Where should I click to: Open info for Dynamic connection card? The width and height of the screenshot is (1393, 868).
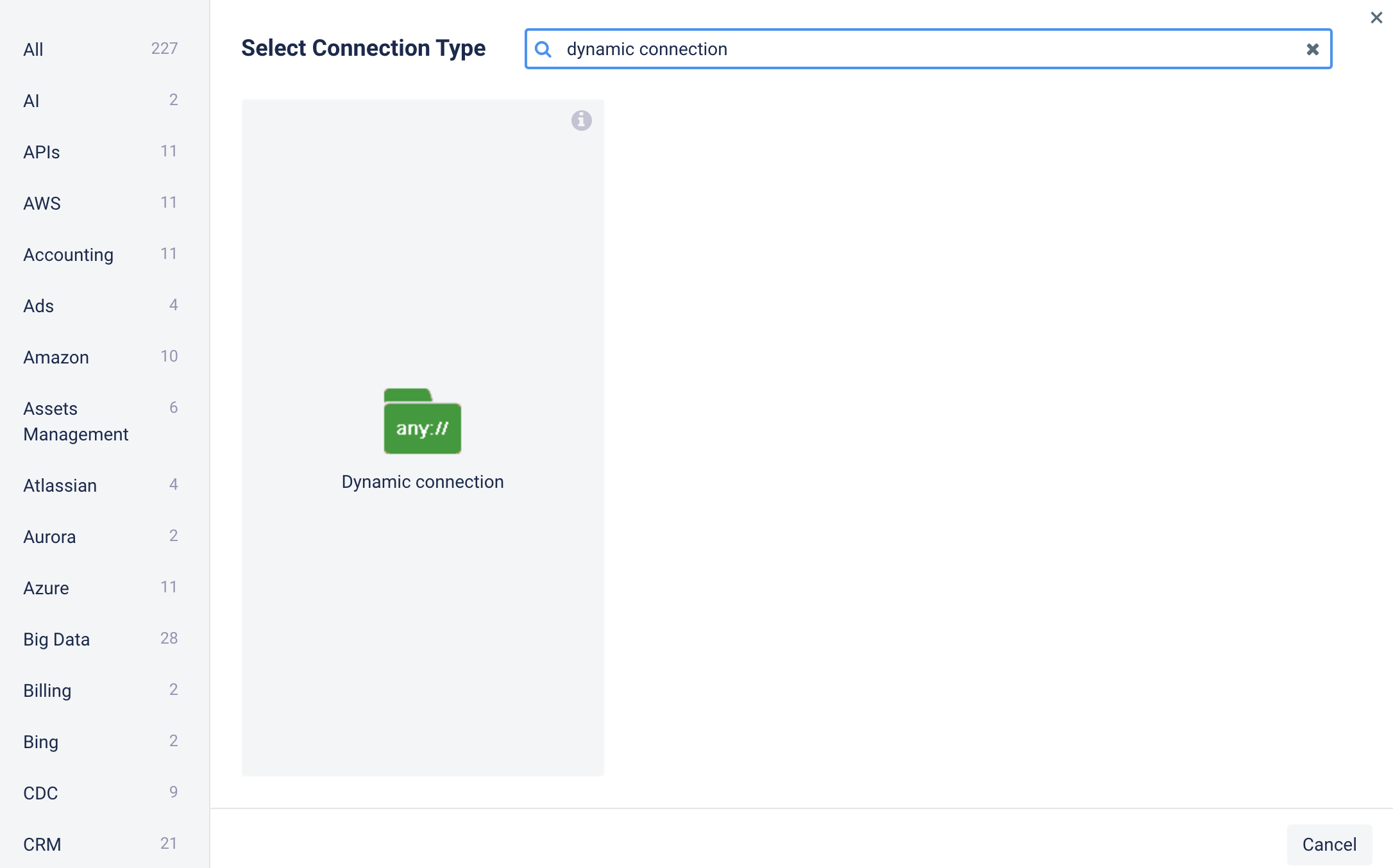coord(582,120)
